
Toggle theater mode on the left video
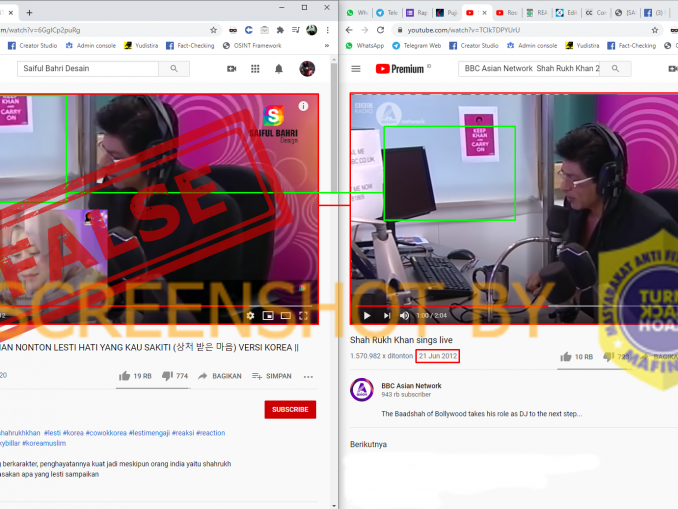(286, 316)
